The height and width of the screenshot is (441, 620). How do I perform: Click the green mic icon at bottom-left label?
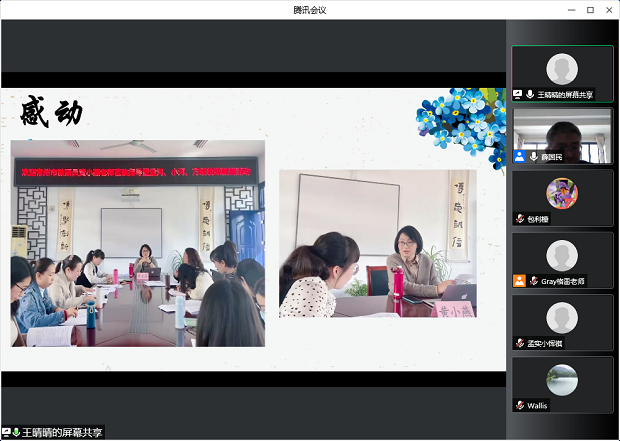click(x=16, y=433)
